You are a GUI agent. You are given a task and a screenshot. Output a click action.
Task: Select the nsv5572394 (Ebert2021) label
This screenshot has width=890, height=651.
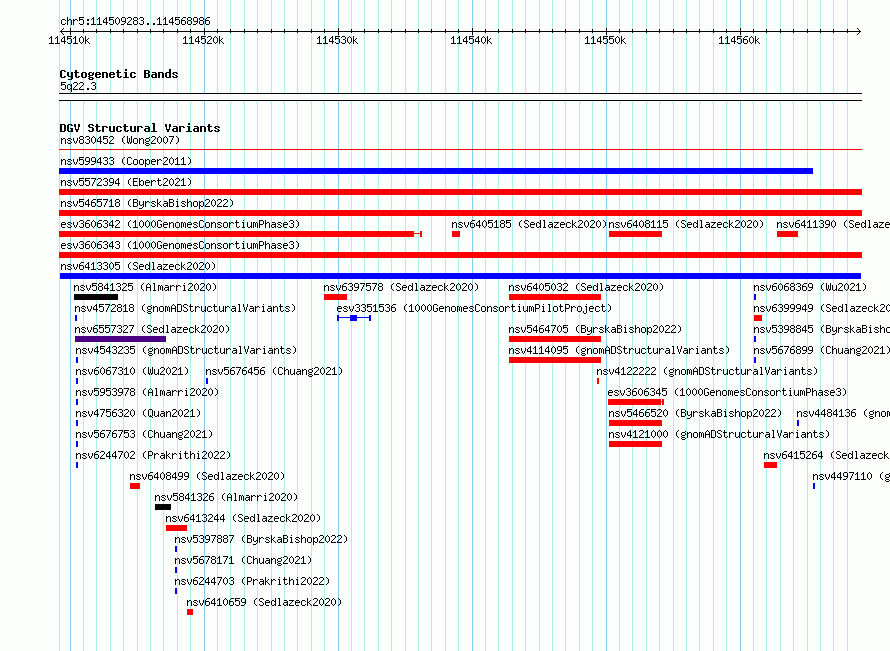126,182
